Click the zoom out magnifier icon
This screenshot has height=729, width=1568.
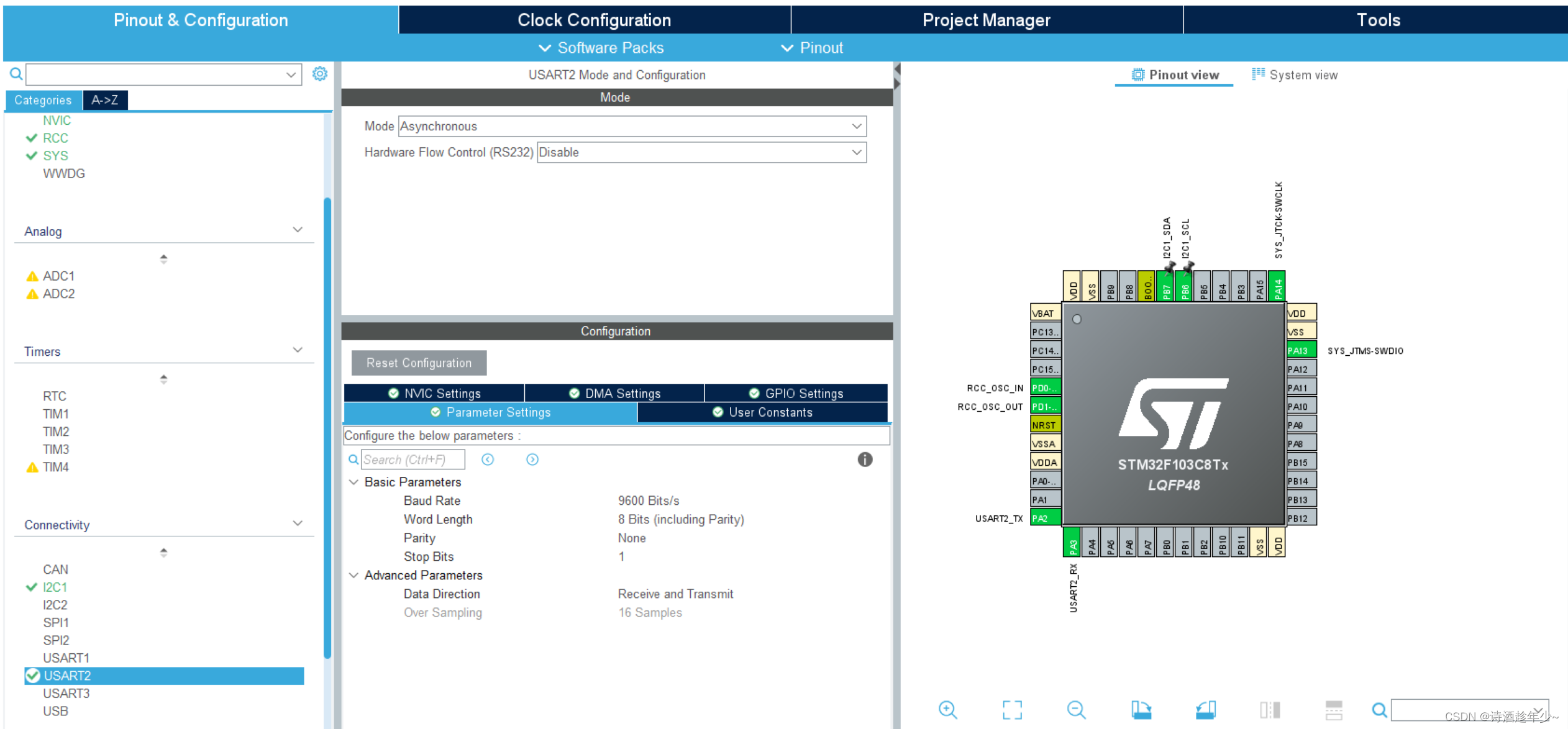pos(1076,709)
